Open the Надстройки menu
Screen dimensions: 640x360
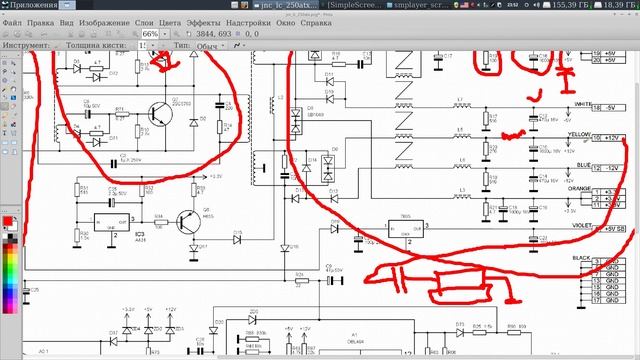click(248, 23)
